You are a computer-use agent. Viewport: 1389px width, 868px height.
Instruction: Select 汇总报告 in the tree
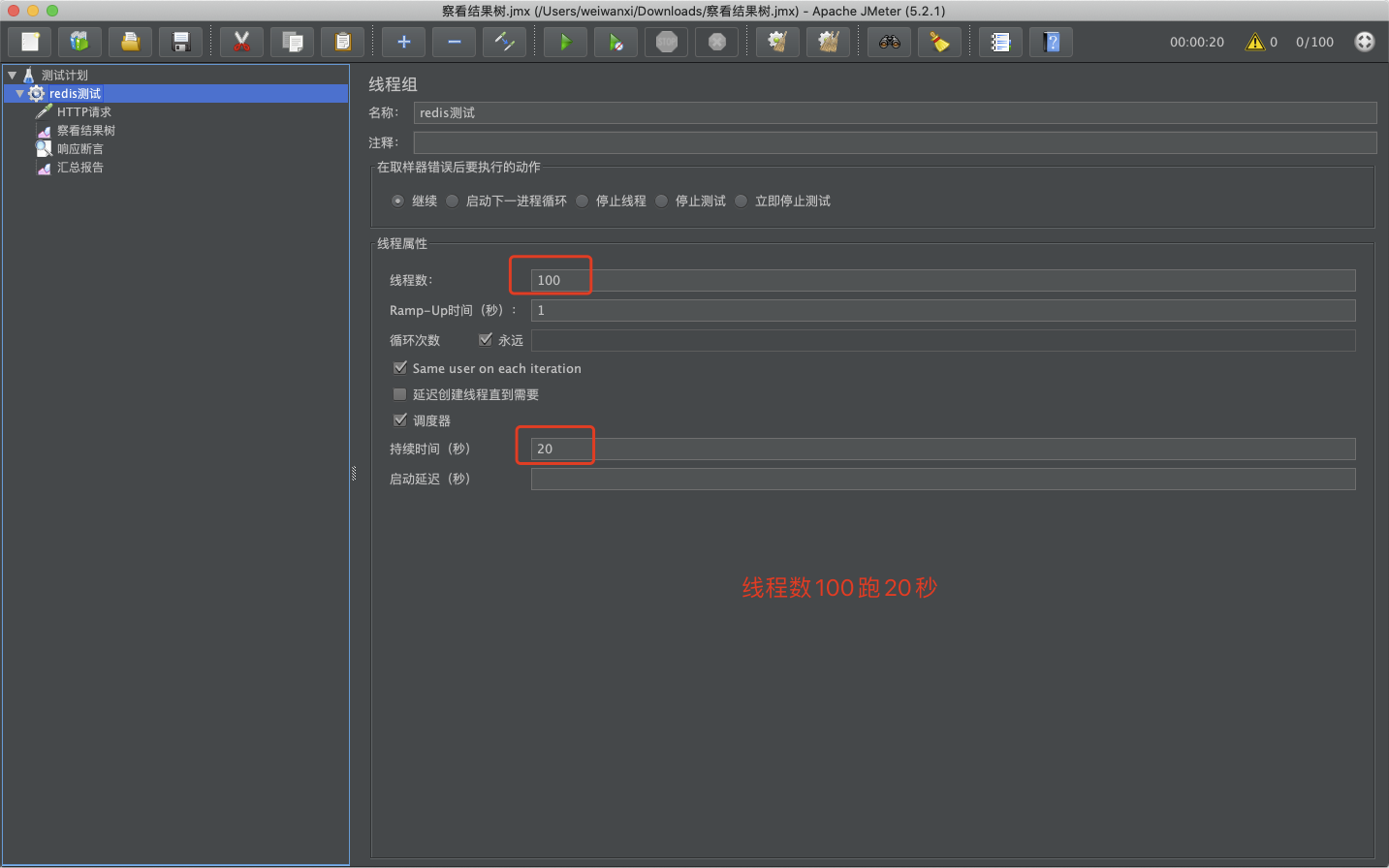pos(80,167)
